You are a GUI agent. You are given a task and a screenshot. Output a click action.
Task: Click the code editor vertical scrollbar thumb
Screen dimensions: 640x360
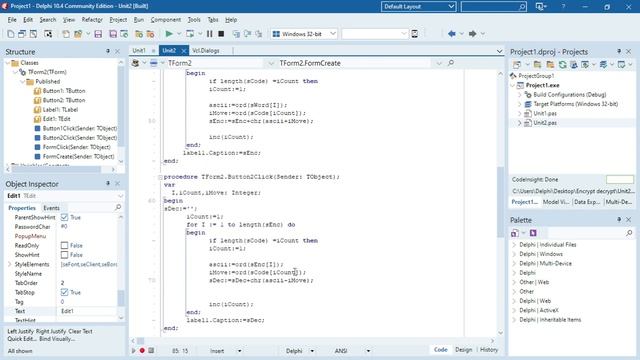point(500,202)
